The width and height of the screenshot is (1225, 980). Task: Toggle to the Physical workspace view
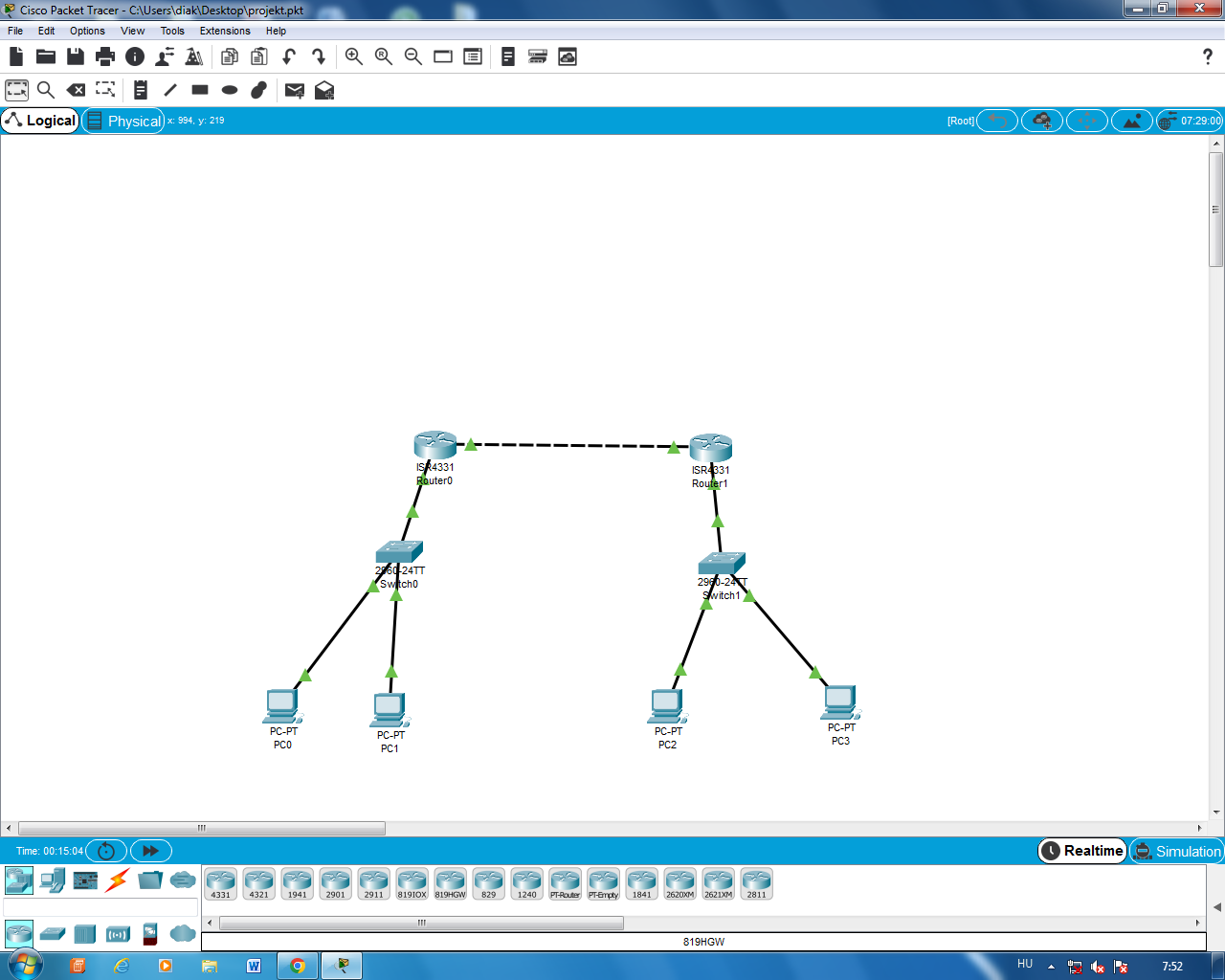point(123,121)
